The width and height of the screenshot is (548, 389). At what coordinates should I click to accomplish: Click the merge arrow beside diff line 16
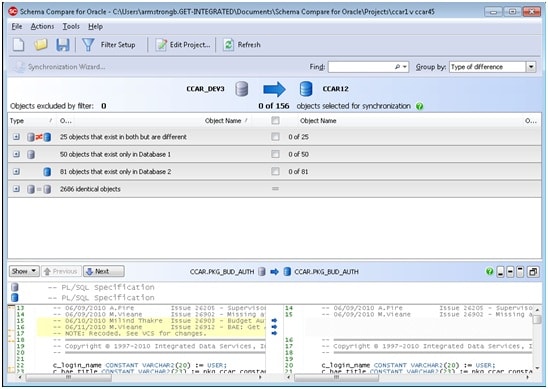[x=274, y=327]
